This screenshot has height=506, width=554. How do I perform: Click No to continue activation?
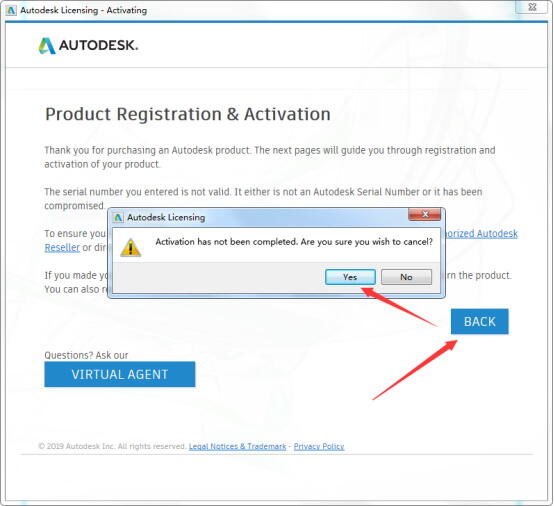click(406, 277)
